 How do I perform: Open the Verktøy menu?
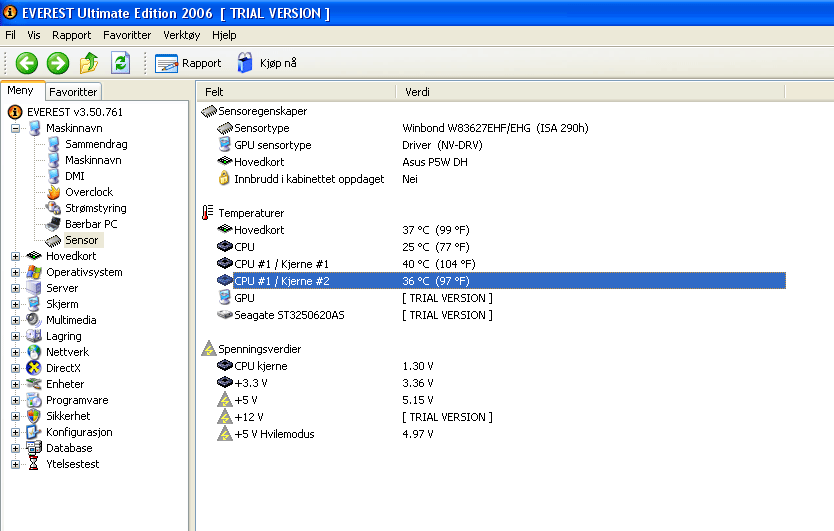click(x=181, y=35)
